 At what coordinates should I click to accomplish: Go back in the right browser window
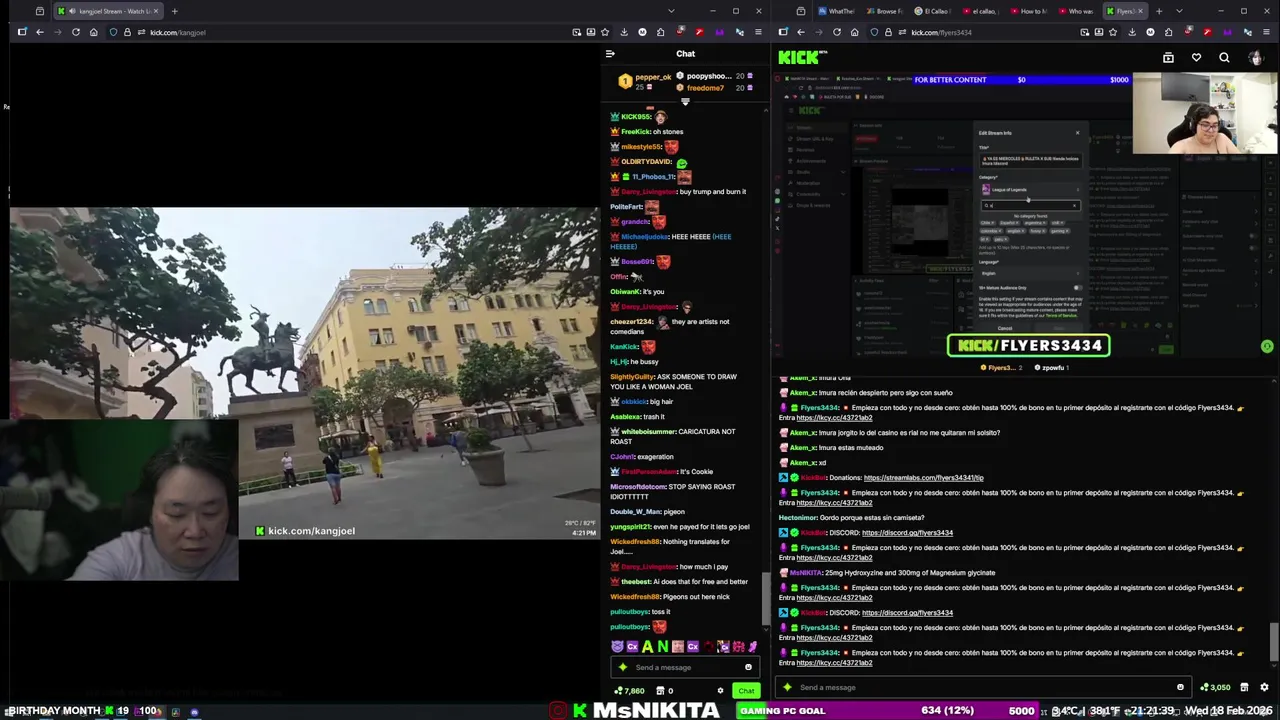[800, 32]
